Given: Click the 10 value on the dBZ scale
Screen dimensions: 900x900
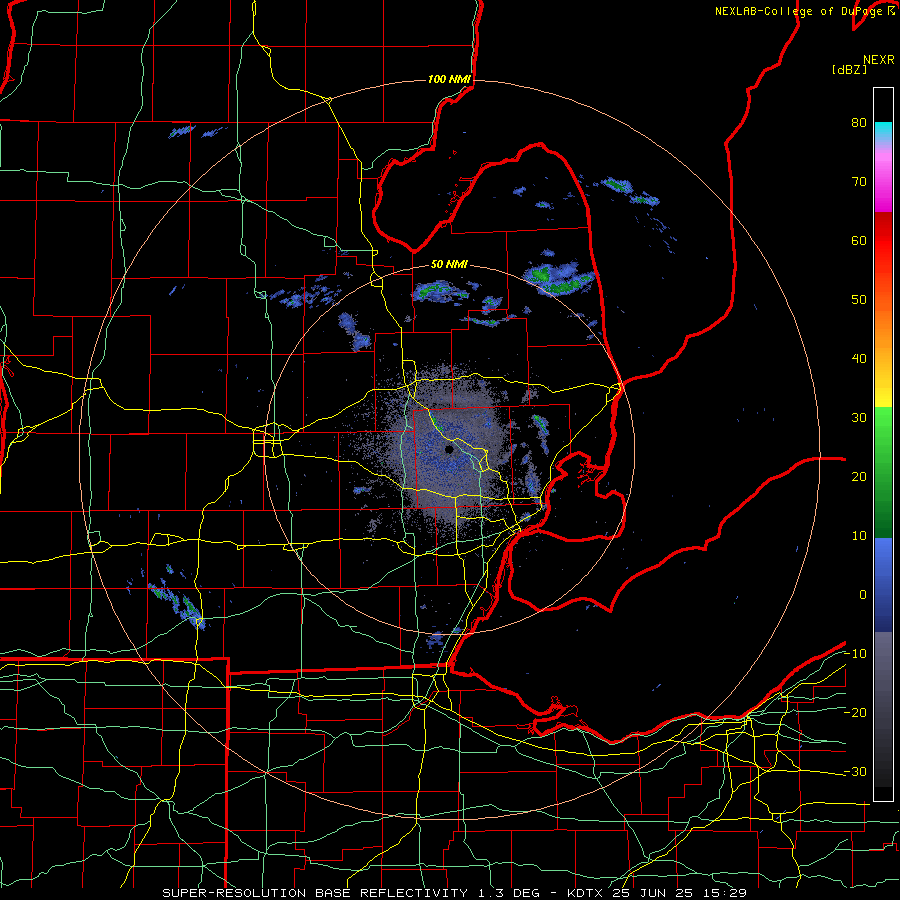Looking at the screenshot, I should pyautogui.click(x=859, y=536).
